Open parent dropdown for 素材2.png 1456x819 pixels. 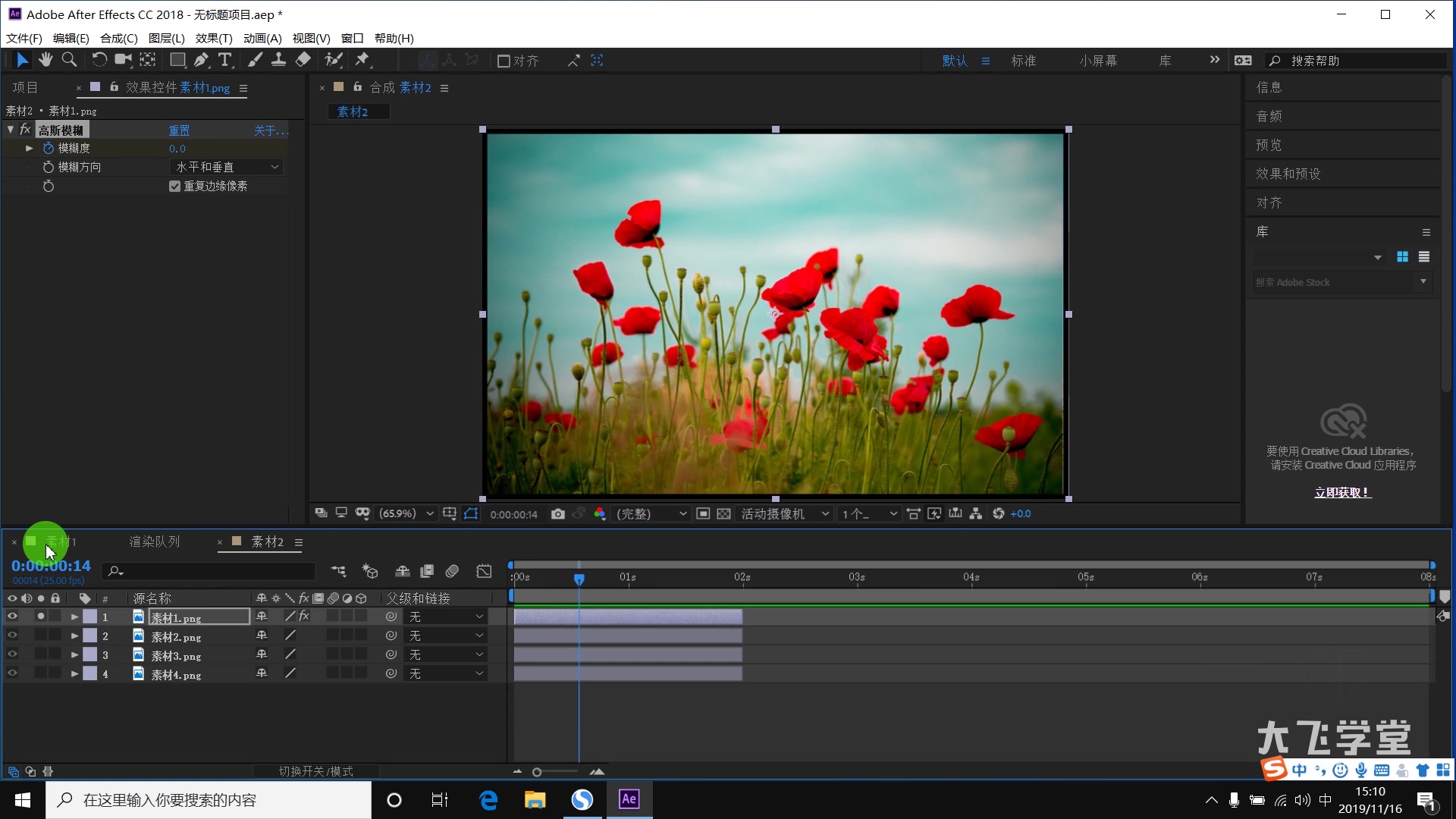(x=446, y=635)
